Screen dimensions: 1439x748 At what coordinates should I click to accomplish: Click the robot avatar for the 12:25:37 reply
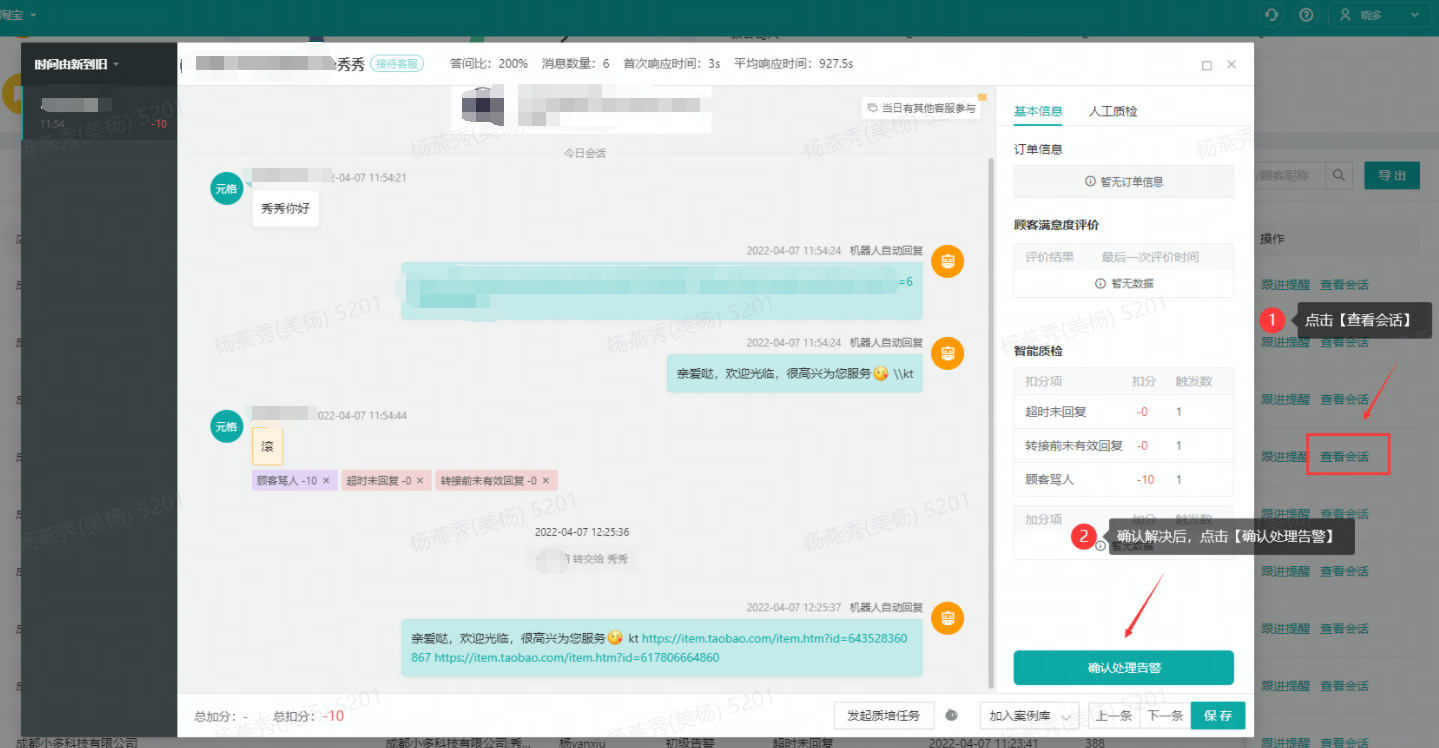947,618
